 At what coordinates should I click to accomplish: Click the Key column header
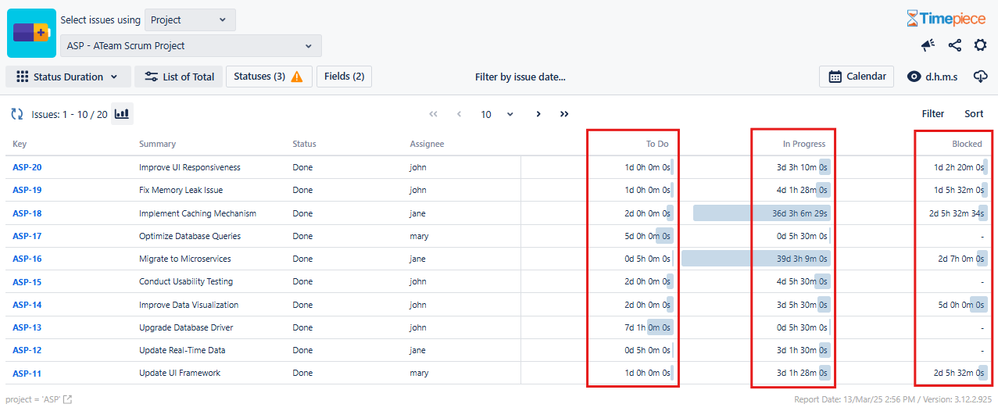(19, 144)
